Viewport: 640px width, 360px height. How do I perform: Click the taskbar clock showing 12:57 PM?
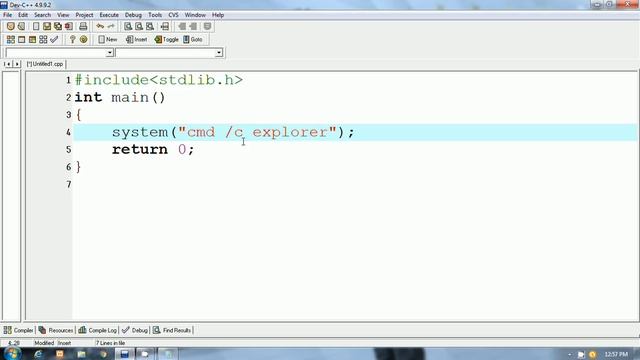[616, 354]
